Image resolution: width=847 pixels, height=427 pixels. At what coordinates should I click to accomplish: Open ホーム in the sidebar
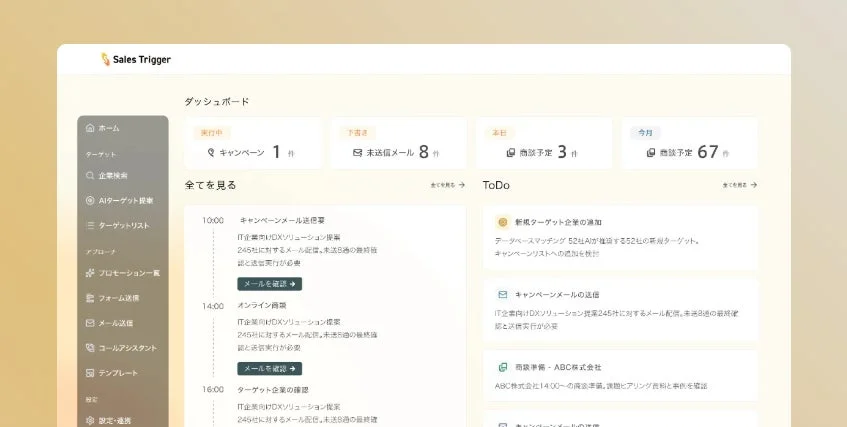pyautogui.click(x=103, y=128)
